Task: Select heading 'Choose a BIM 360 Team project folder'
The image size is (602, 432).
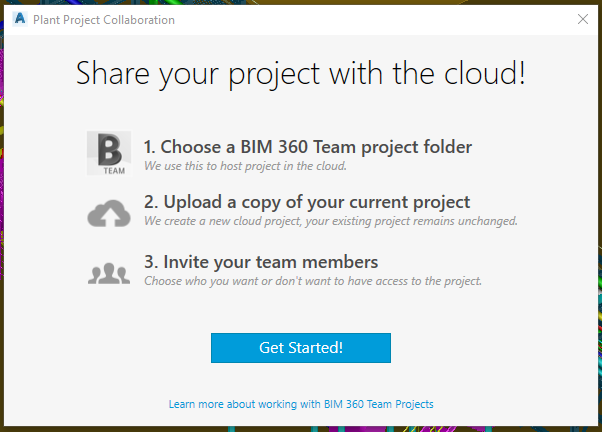Action: pos(308,147)
